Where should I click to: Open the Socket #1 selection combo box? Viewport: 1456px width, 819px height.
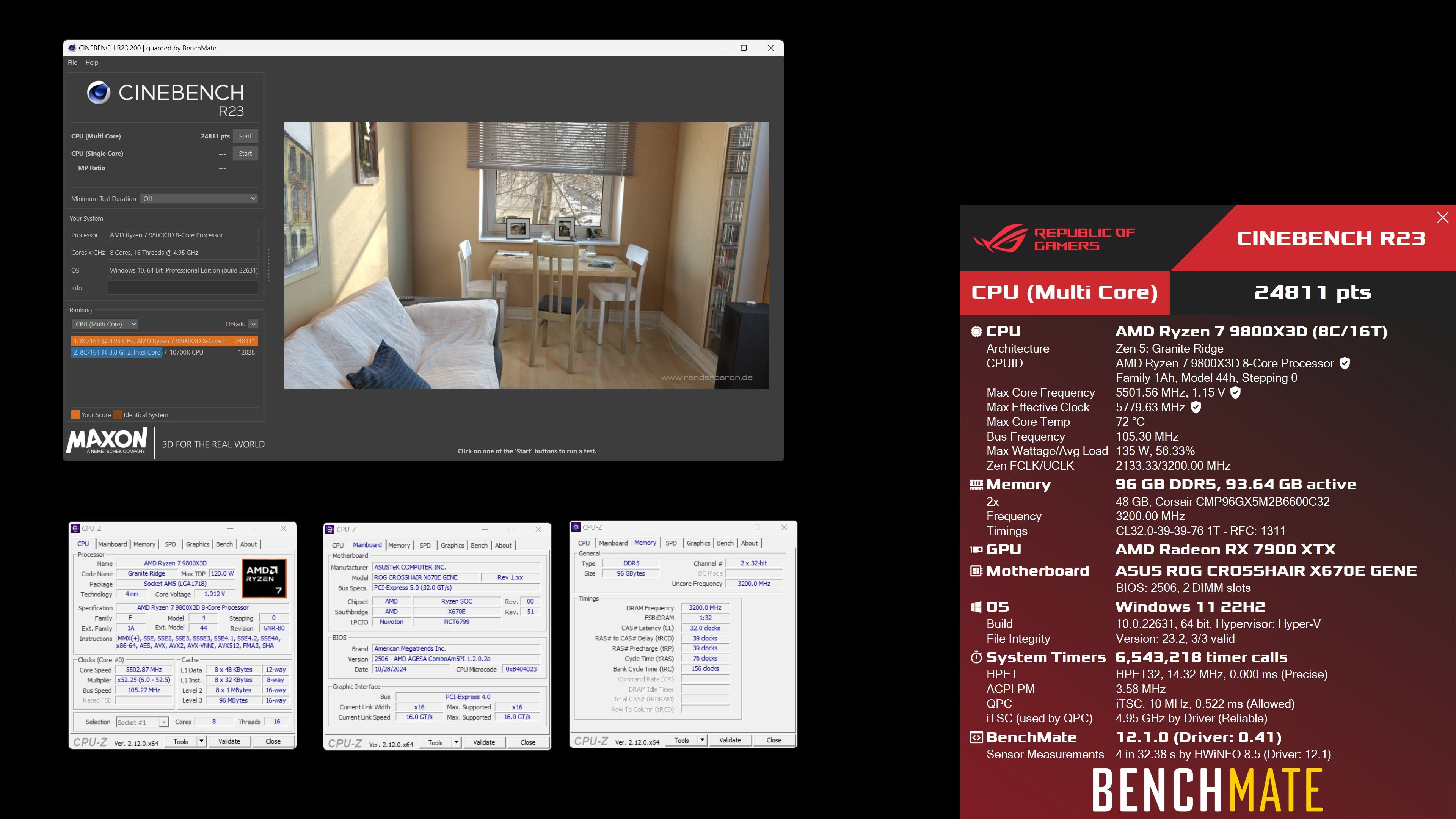pyautogui.click(x=142, y=722)
